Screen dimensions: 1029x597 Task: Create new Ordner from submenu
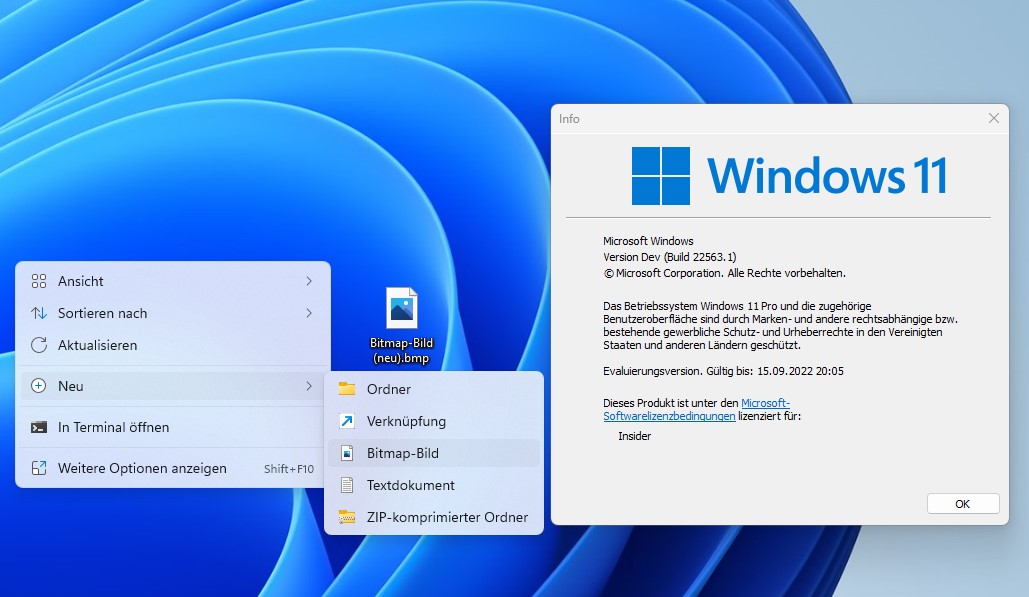click(434, 389)
